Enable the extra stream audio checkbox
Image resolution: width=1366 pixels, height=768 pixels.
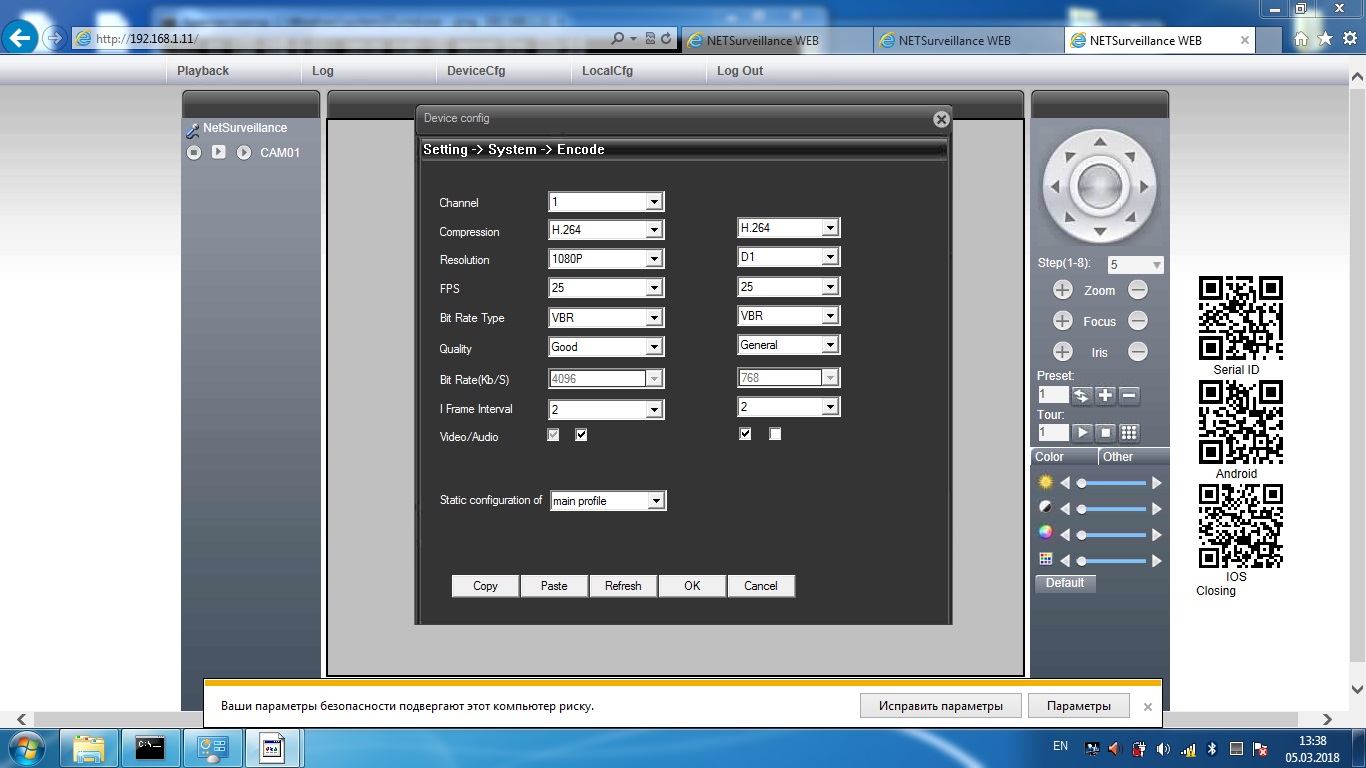tap(775, 434)
